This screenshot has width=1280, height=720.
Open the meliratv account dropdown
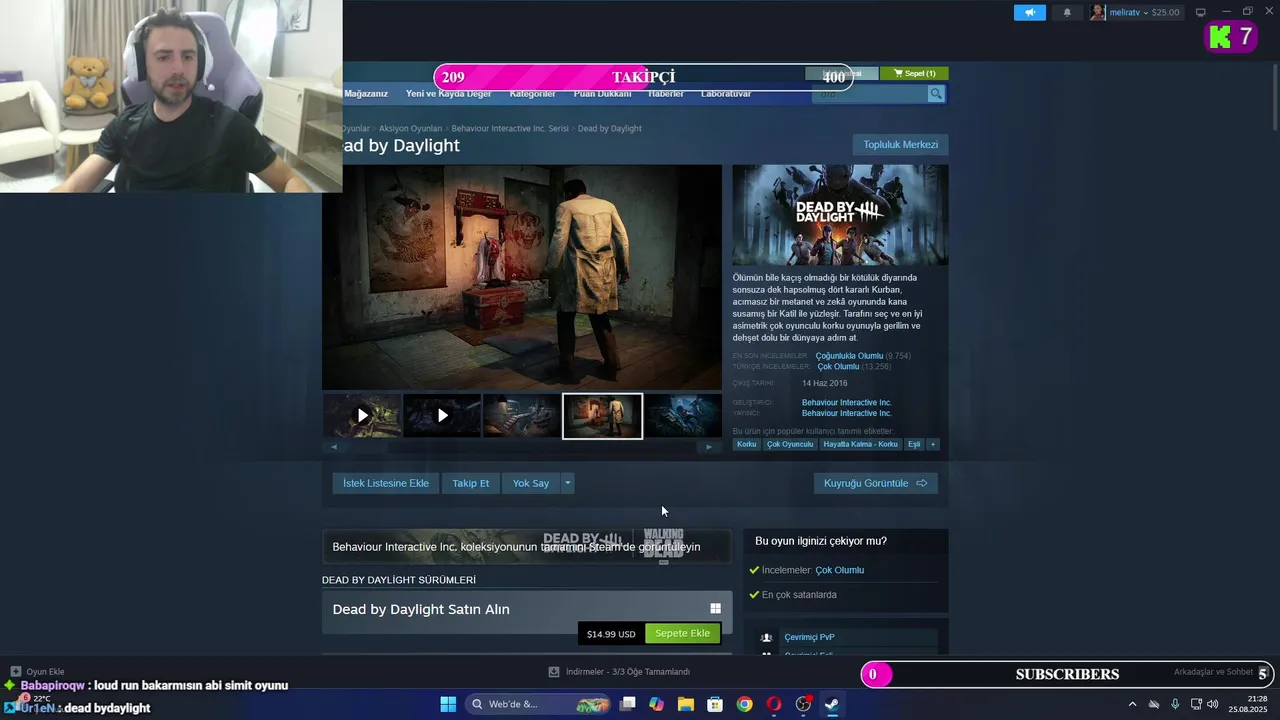[x=1146, y=13]
